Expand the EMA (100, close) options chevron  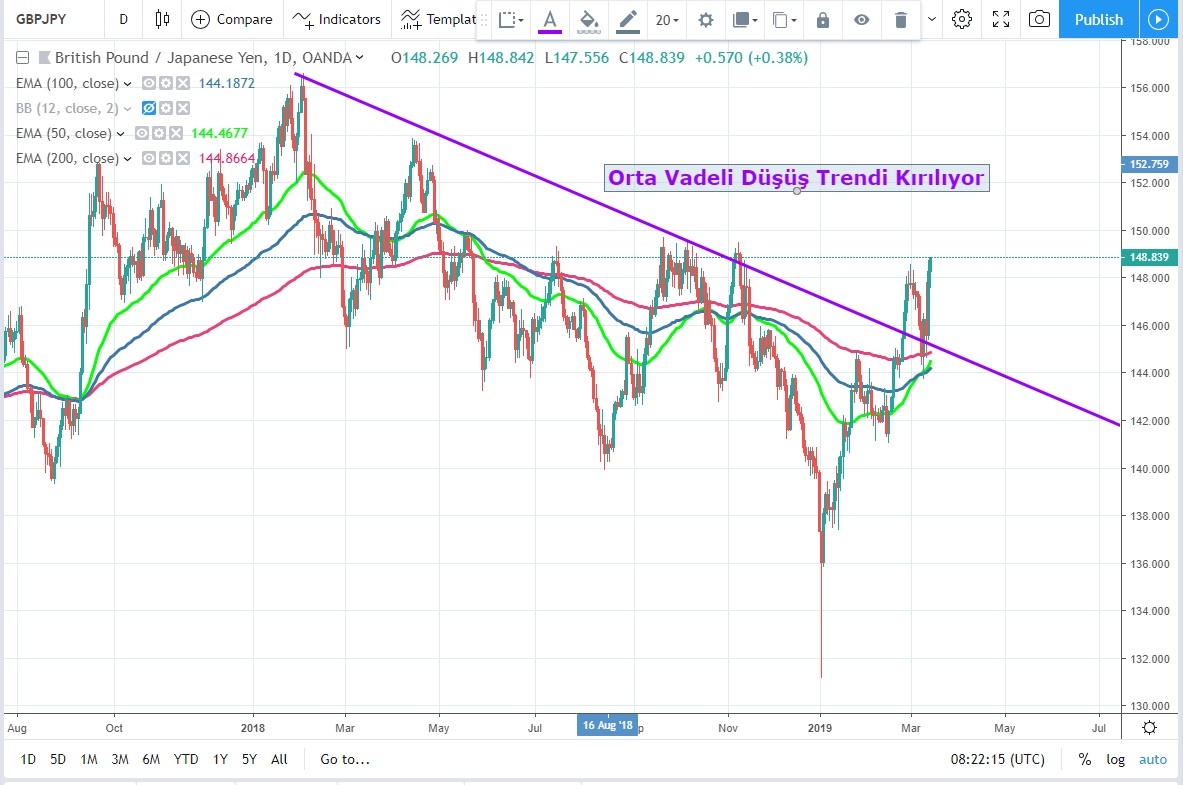click(x=128, y=84)
